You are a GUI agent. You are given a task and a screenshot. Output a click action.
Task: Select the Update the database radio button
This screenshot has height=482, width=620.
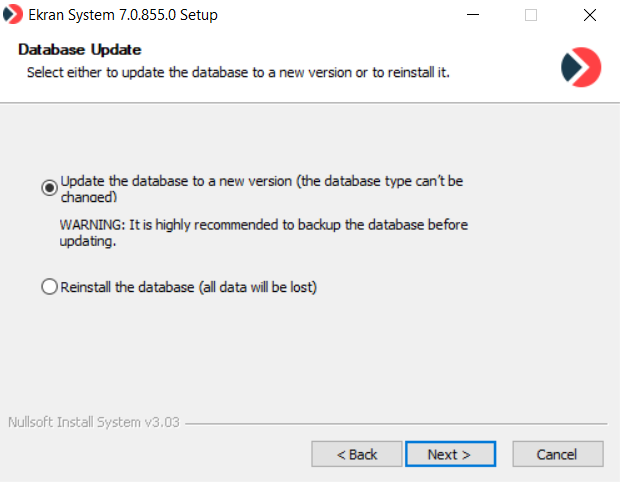point(49,187)
